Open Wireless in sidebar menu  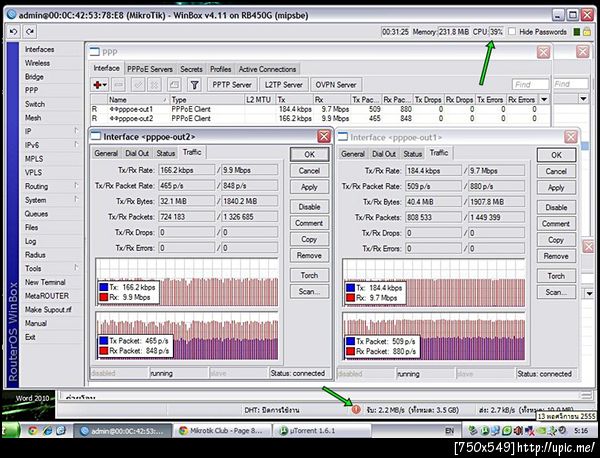38,63
